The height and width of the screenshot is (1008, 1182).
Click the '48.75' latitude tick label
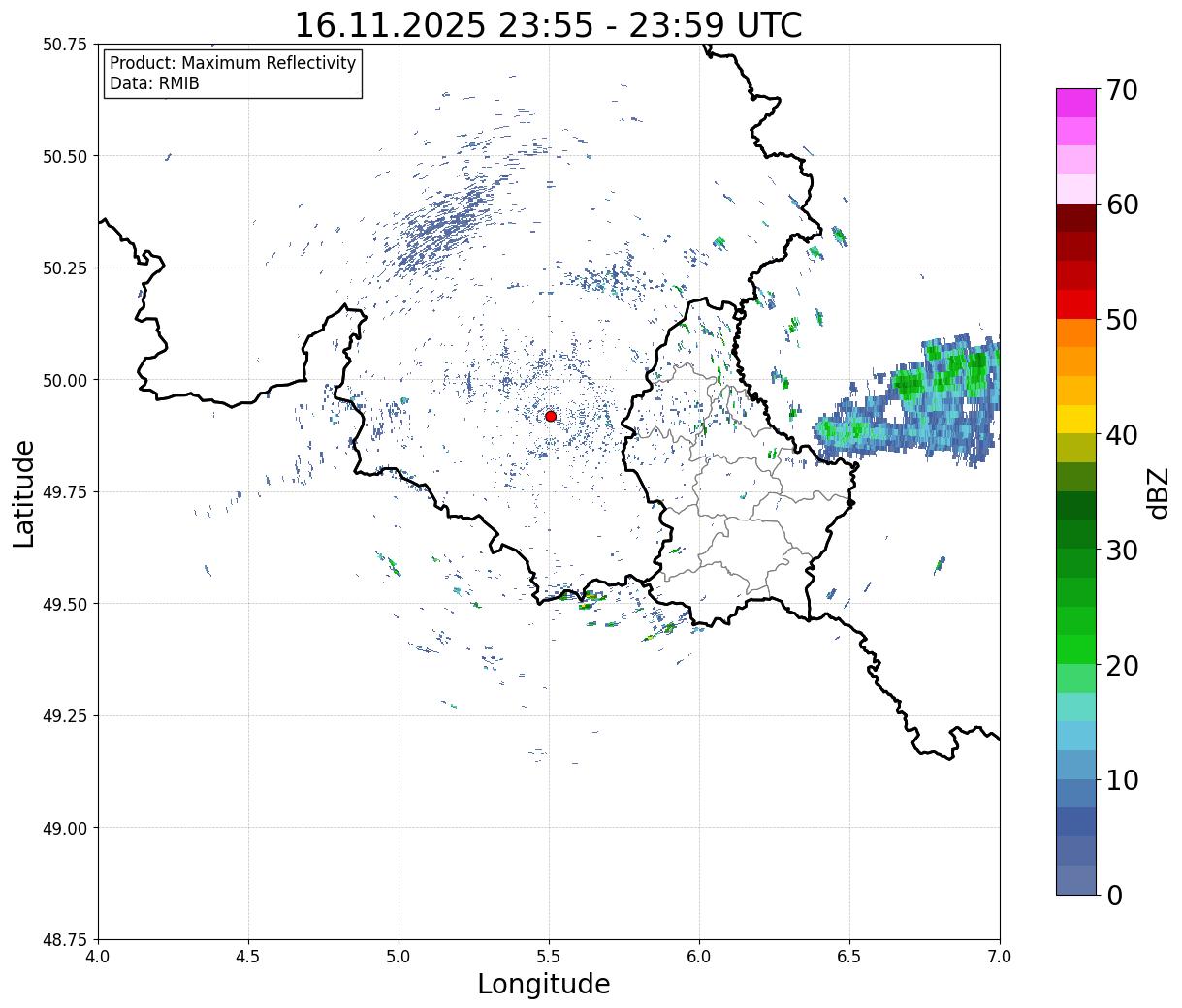click(65, 939)
